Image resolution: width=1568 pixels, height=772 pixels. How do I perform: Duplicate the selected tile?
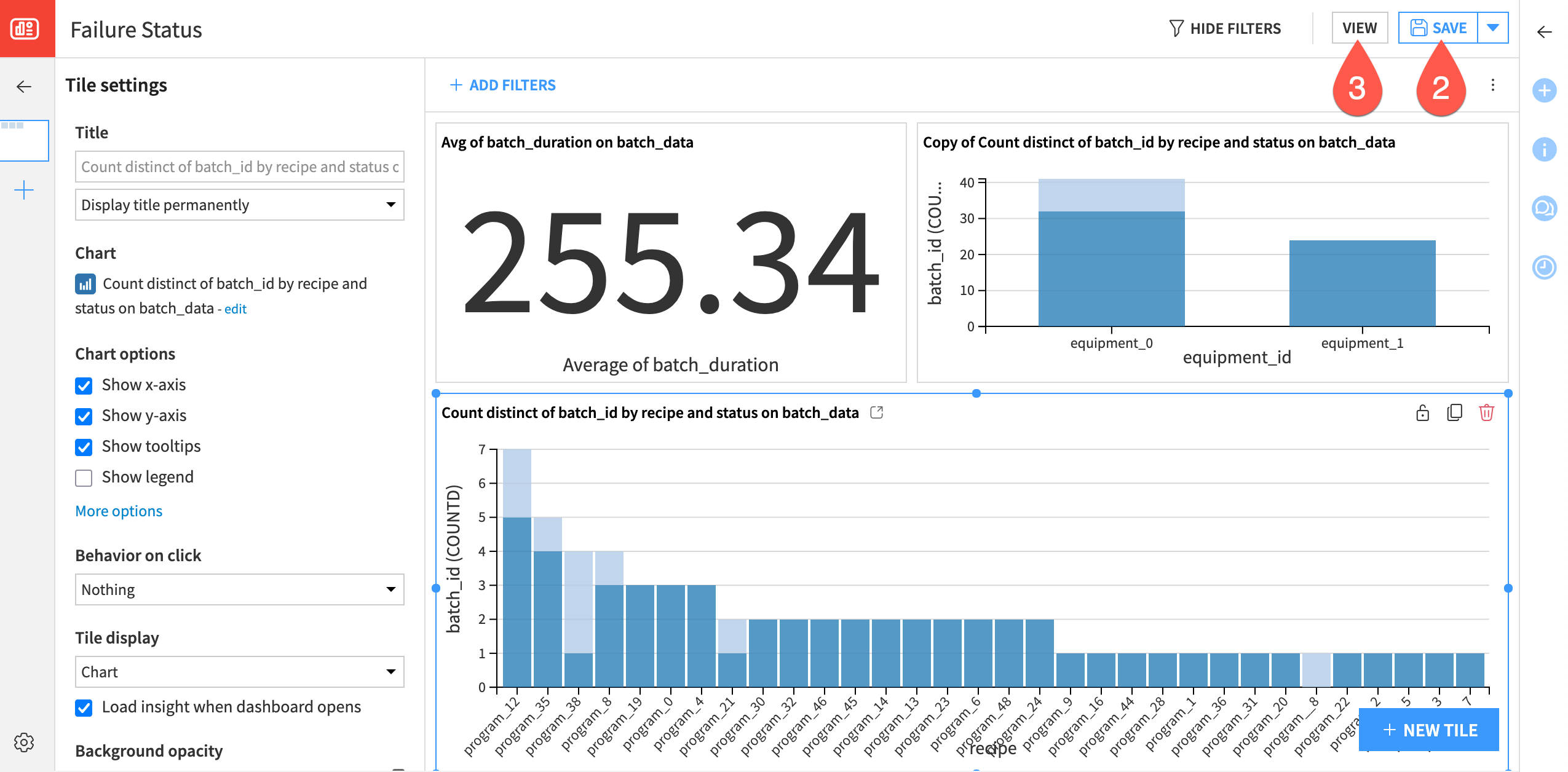point(1455,412)
